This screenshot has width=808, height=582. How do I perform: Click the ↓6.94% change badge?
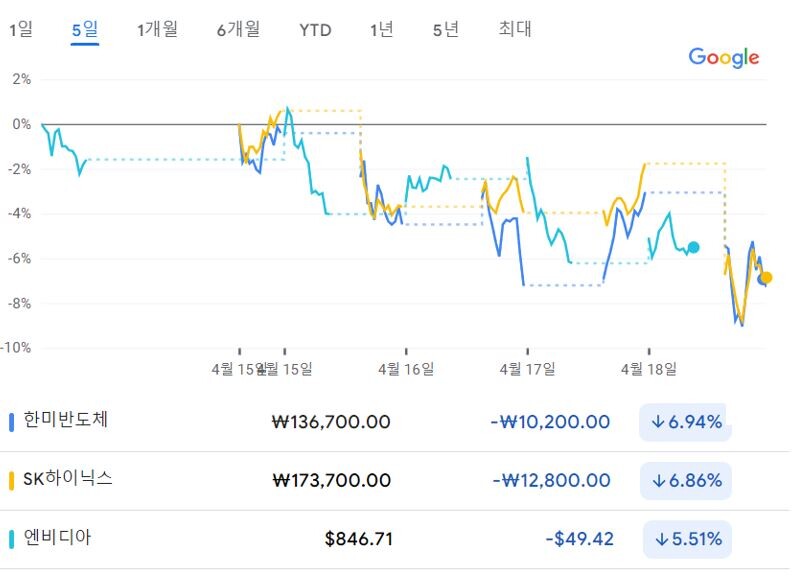pos(685,422)
